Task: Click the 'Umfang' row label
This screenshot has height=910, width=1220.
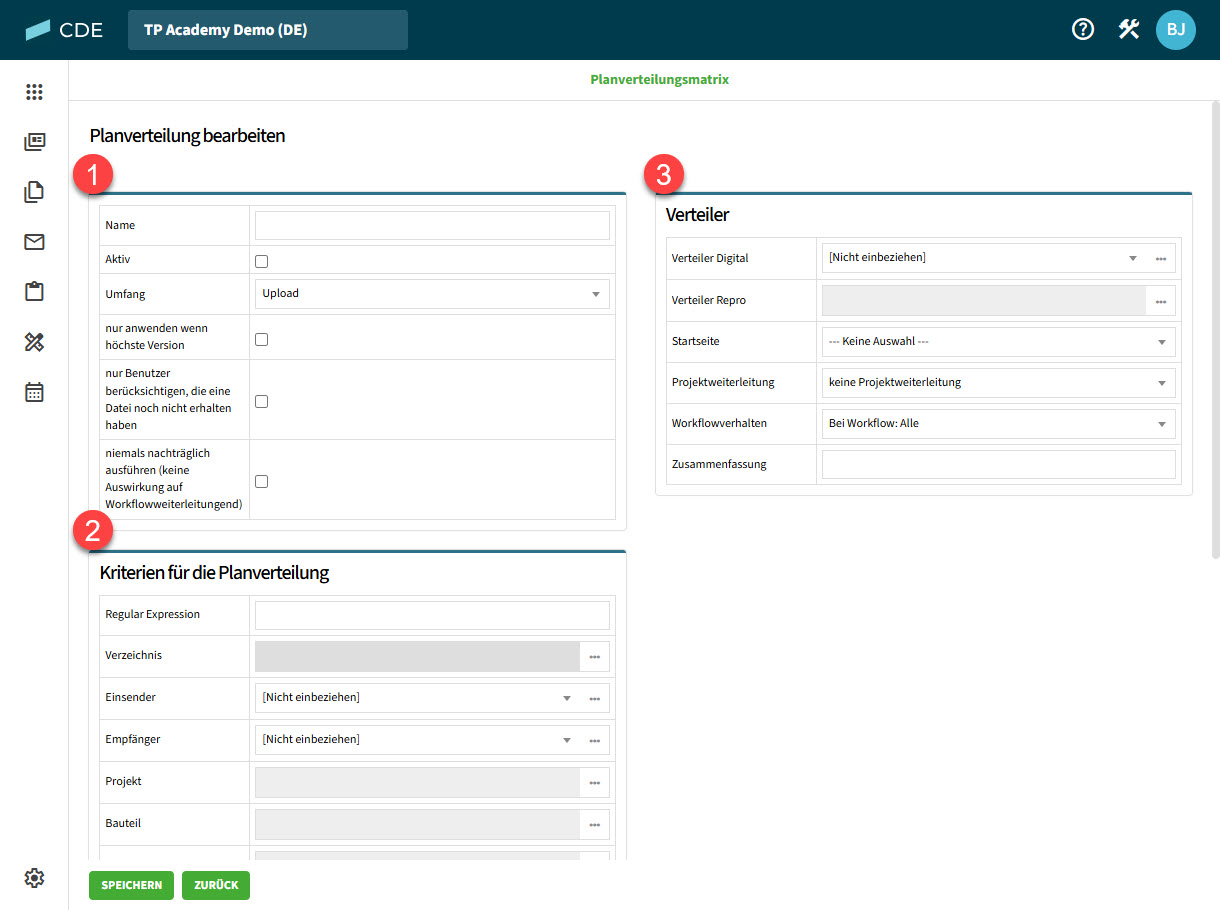Action: coord(125,294)
